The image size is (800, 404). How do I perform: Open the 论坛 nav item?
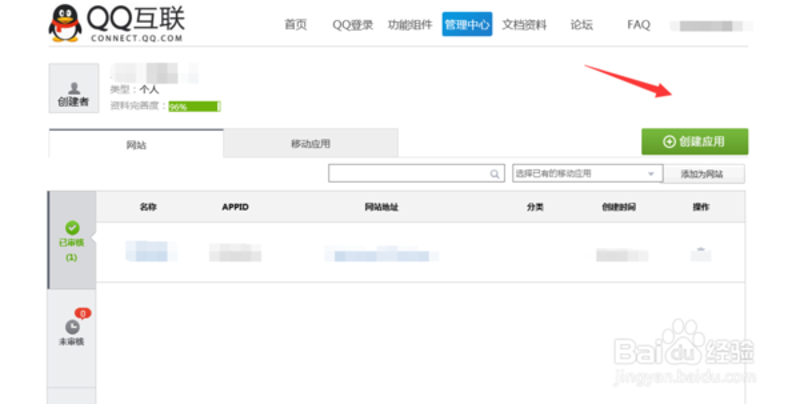(x=582, y=24)
